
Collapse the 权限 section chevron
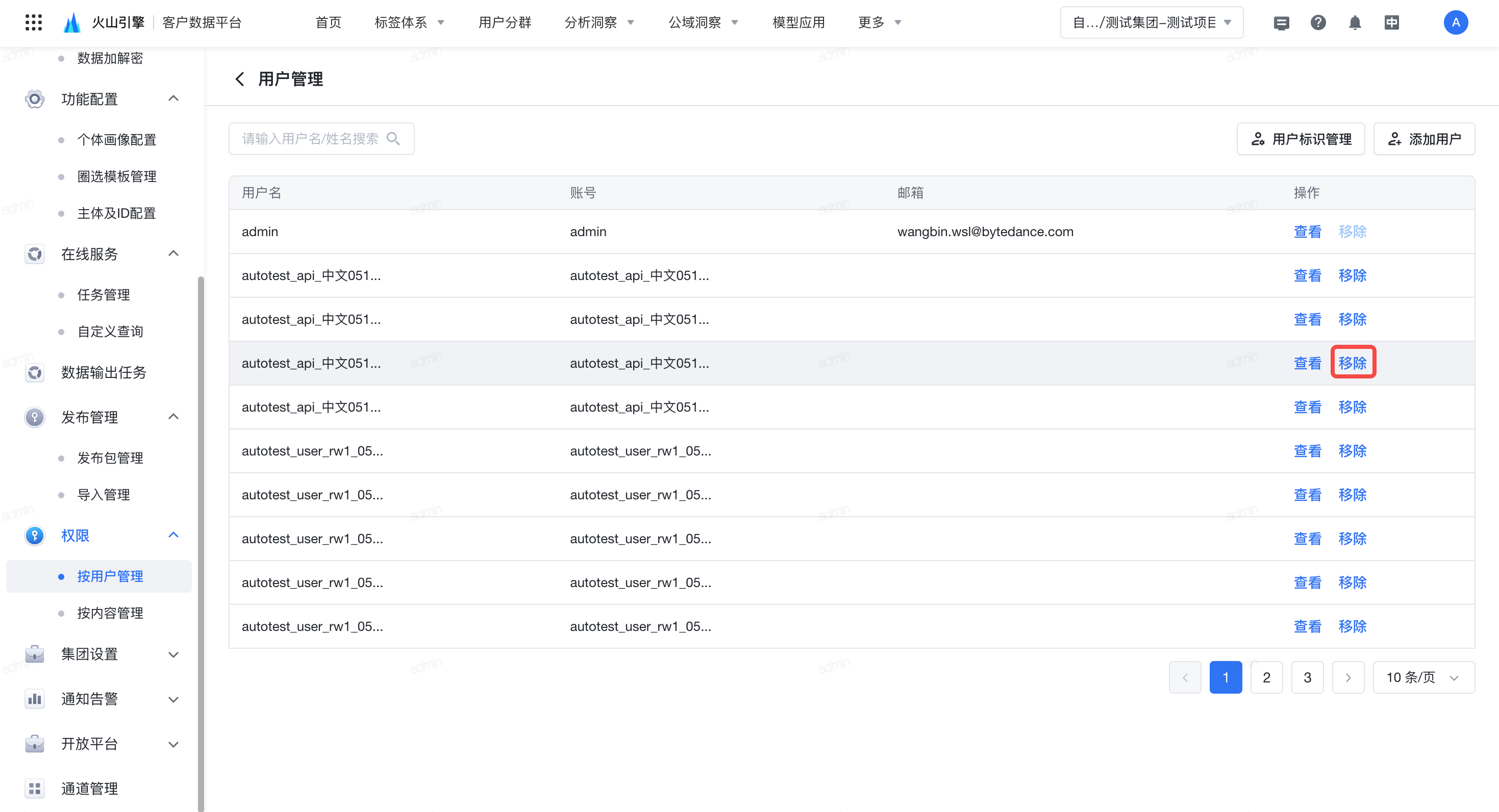173,535
